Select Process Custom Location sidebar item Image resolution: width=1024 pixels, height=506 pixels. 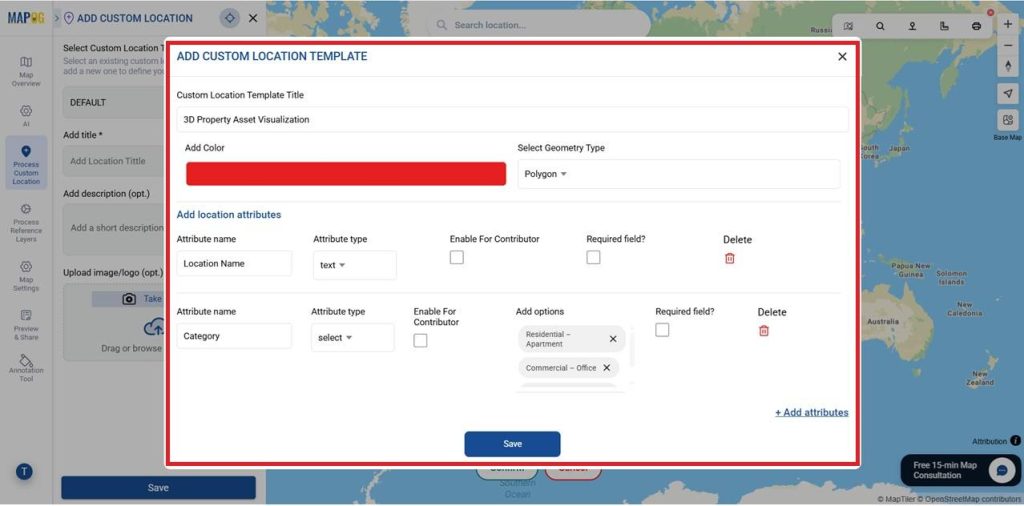(26, 163)
